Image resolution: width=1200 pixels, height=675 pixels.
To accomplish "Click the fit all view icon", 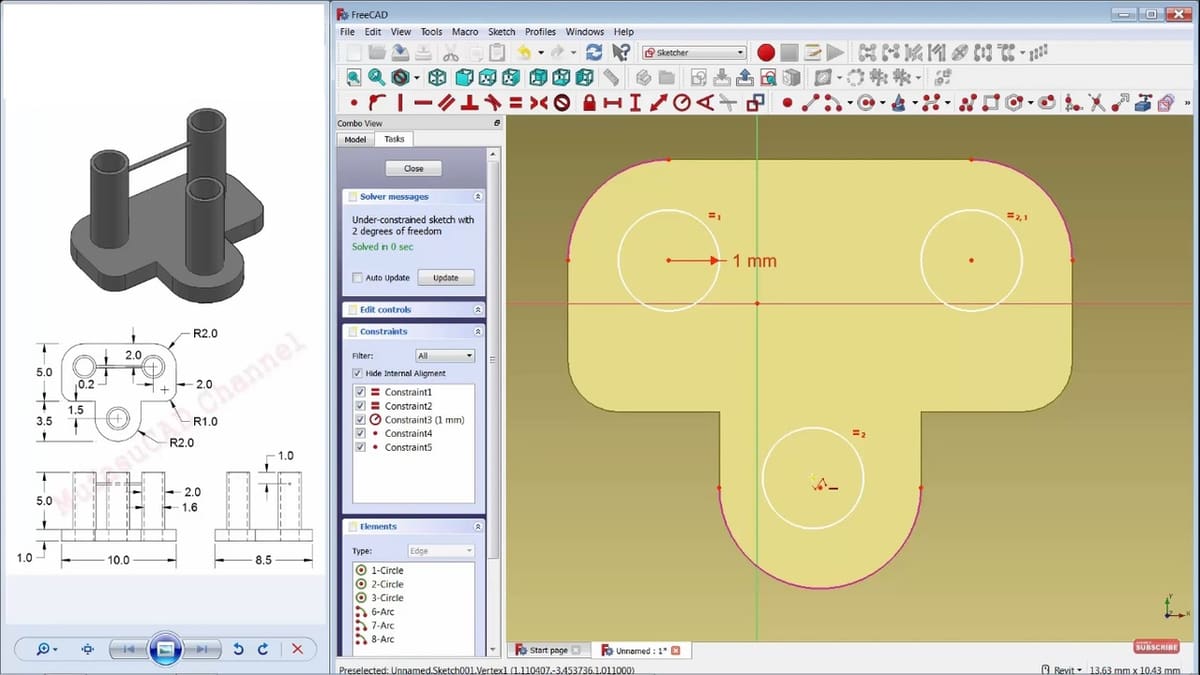I will 354,77.
